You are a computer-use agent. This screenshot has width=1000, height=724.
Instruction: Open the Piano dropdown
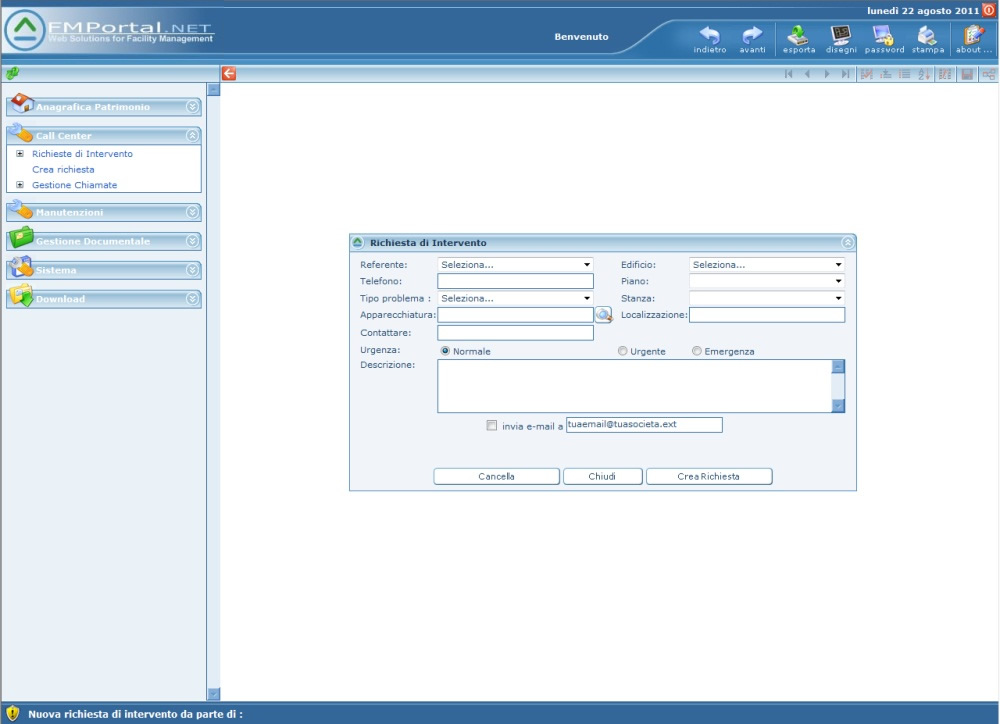(767, 281)
